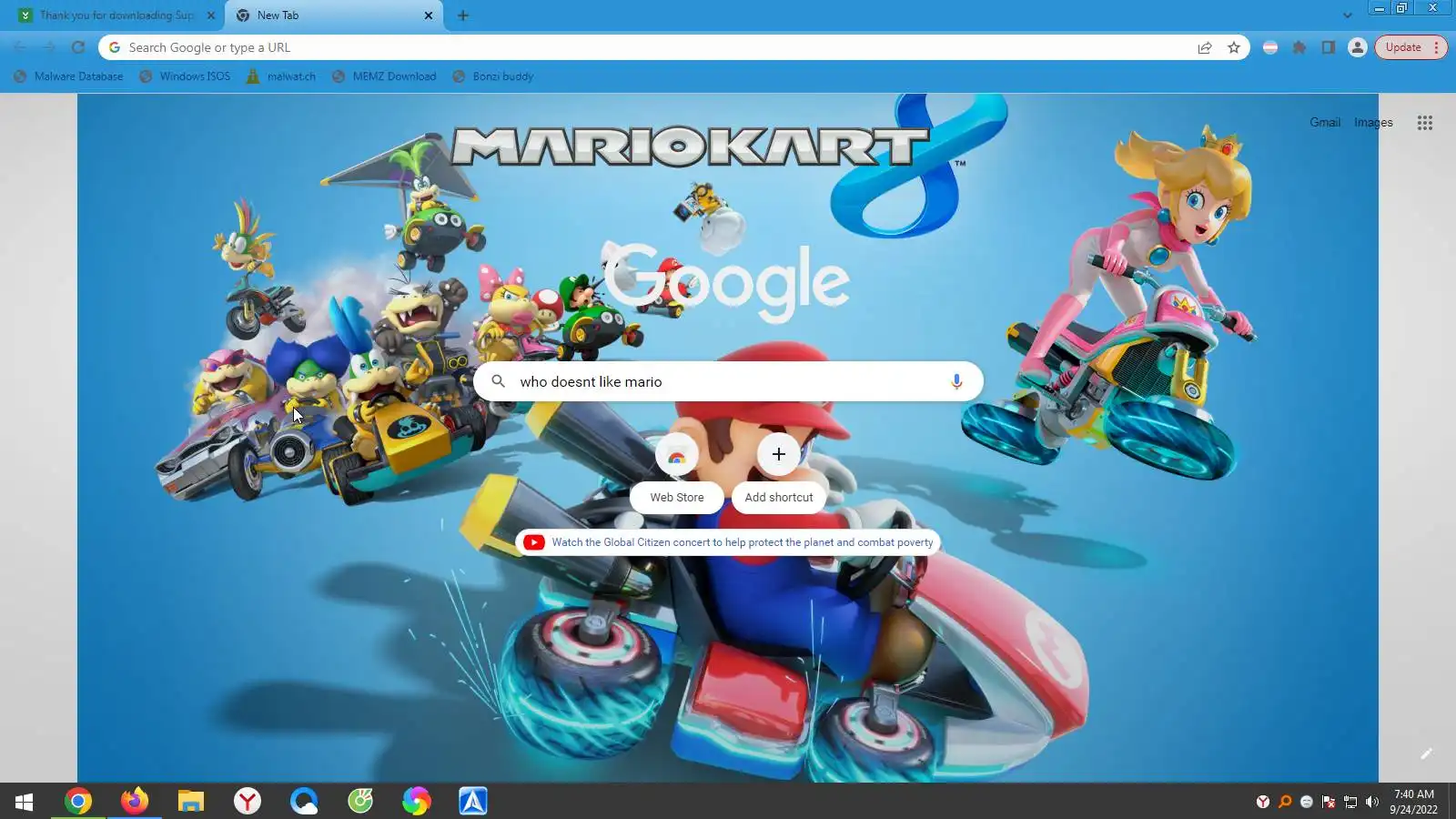
Task: Open the Web Store shortcut
Action: click(x=677, y=473)
